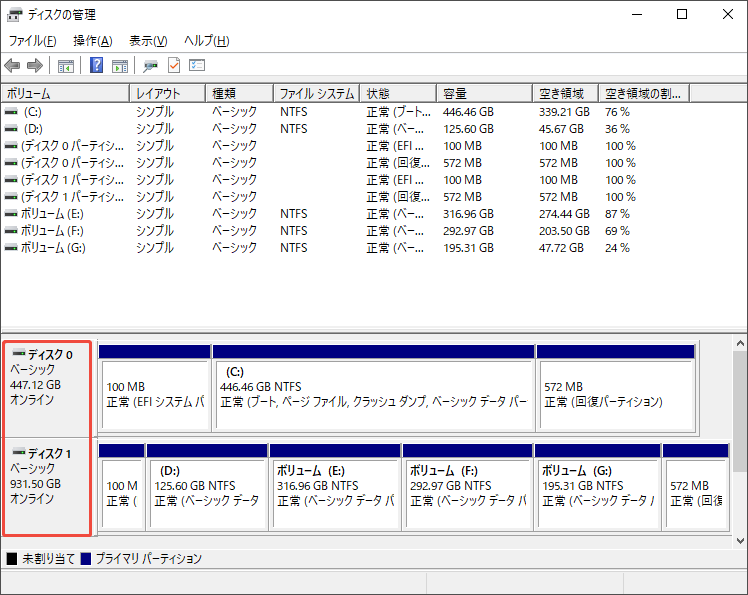Click the 45.67 GB free space cell
The image size is (748, 595).
[561, 129]
